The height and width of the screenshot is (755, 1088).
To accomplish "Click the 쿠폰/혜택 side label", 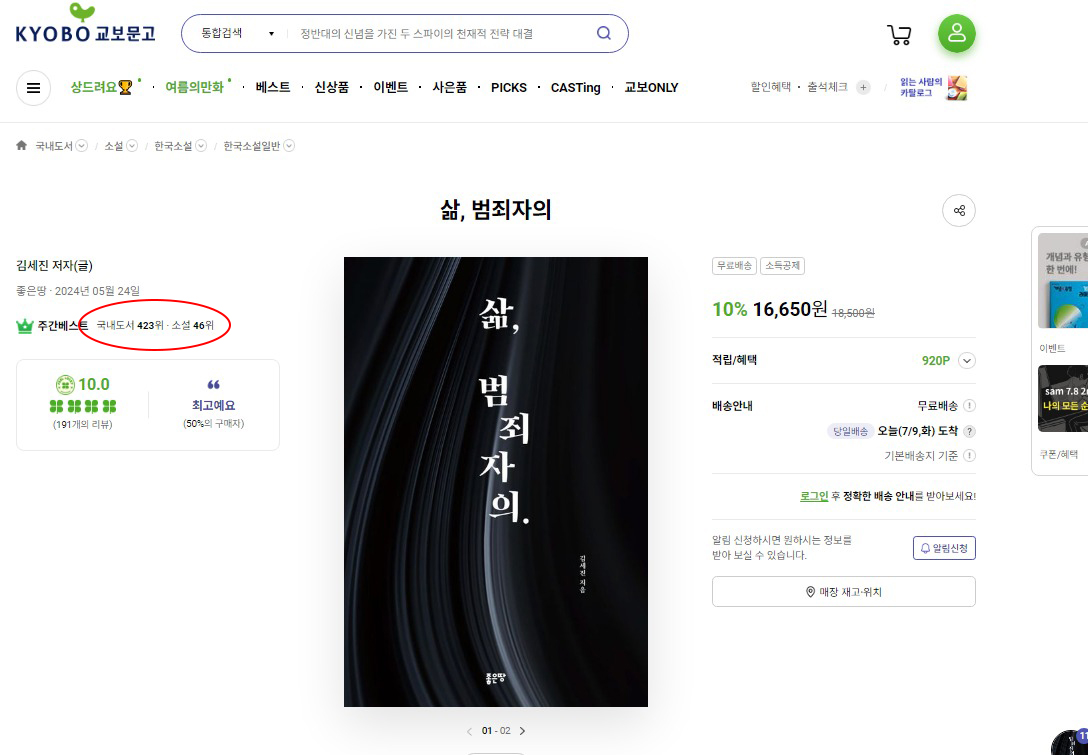I will pos(1059,455).
